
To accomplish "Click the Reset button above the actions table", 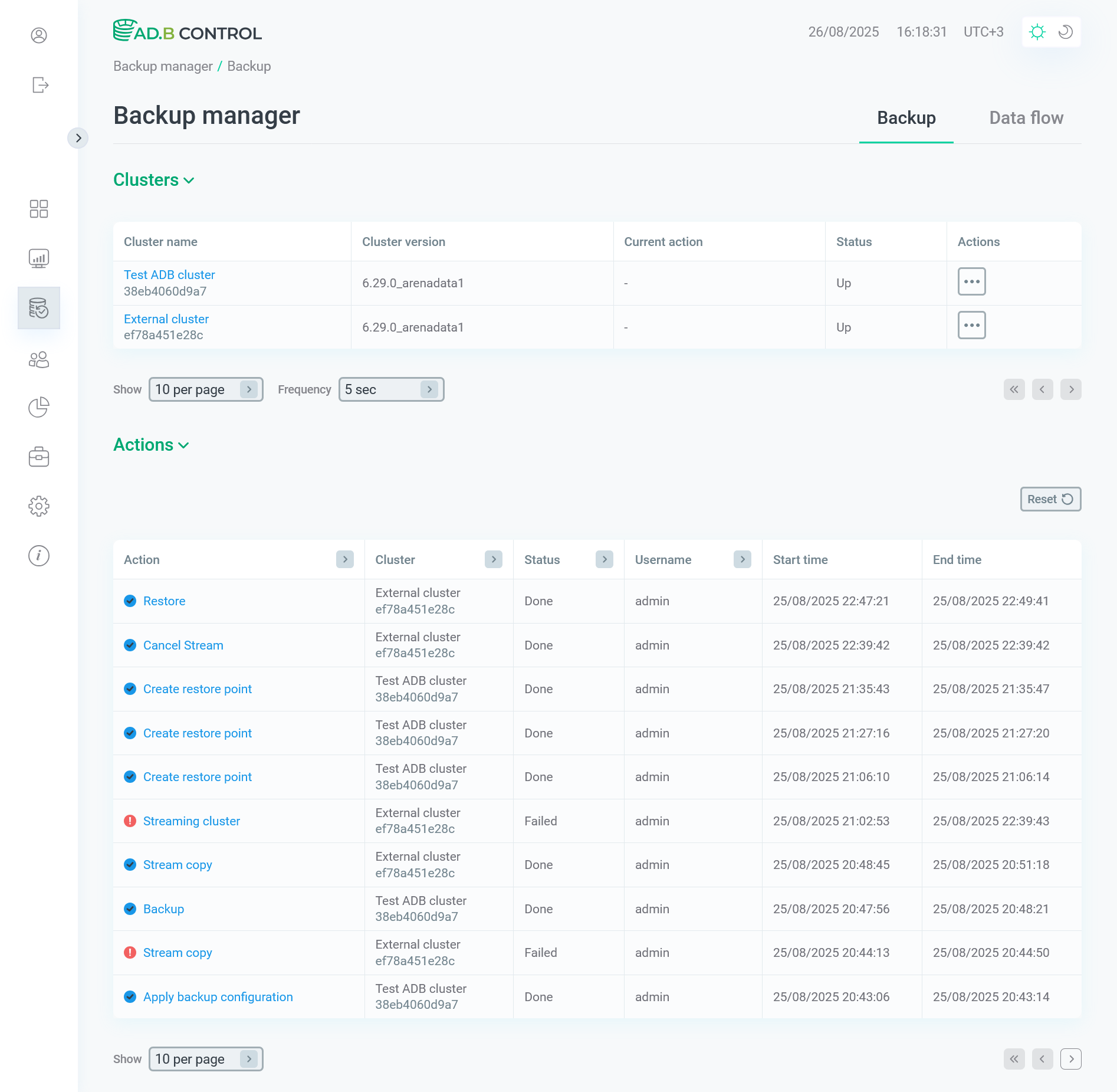I will 1050,499.
